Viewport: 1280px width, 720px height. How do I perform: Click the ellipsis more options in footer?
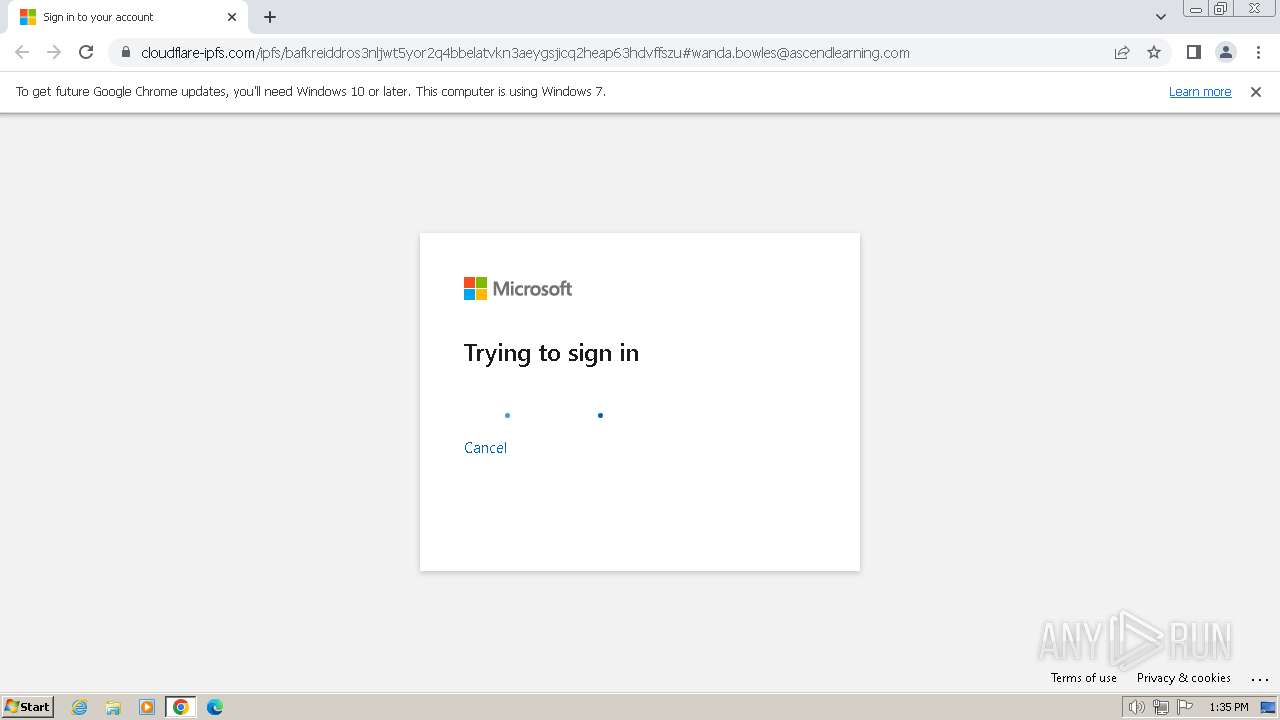(x=1260, y=678)
